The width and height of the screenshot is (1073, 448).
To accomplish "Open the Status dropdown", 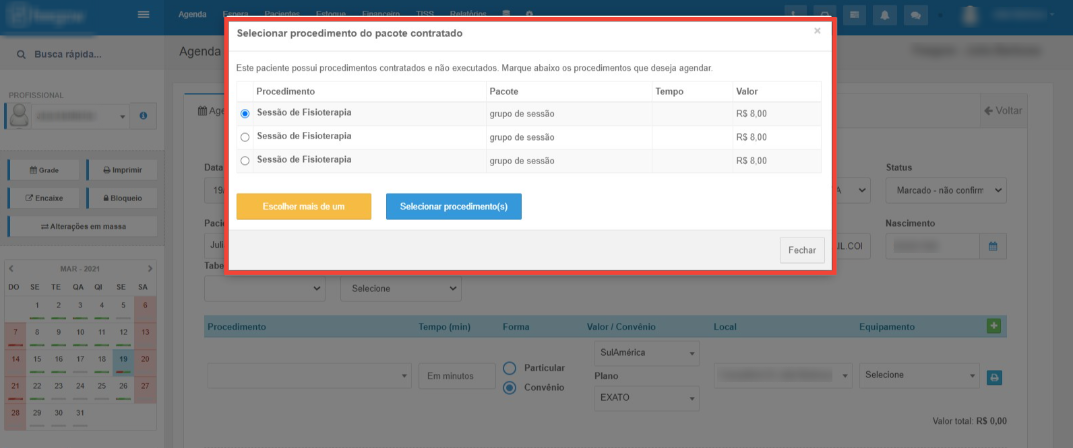I will click(x=946, y=191).
